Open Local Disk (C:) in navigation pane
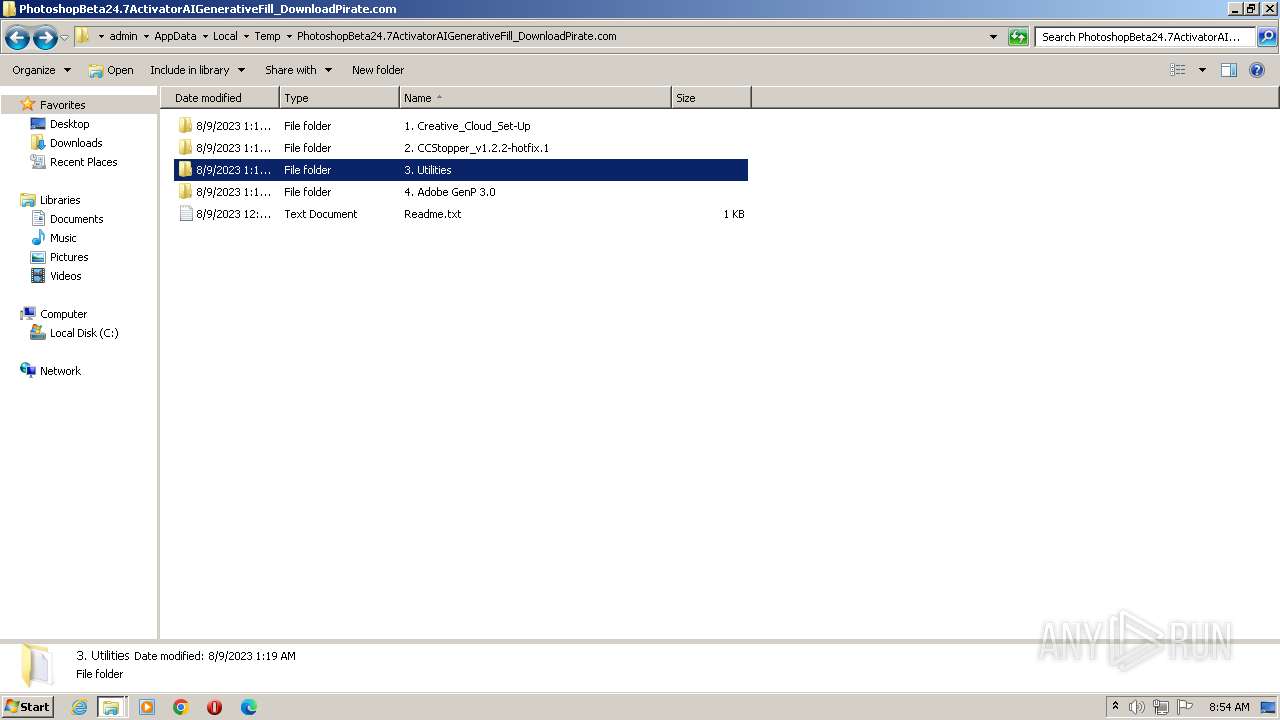The height and width of the screenshot is (720, 1280). [84, 333]
